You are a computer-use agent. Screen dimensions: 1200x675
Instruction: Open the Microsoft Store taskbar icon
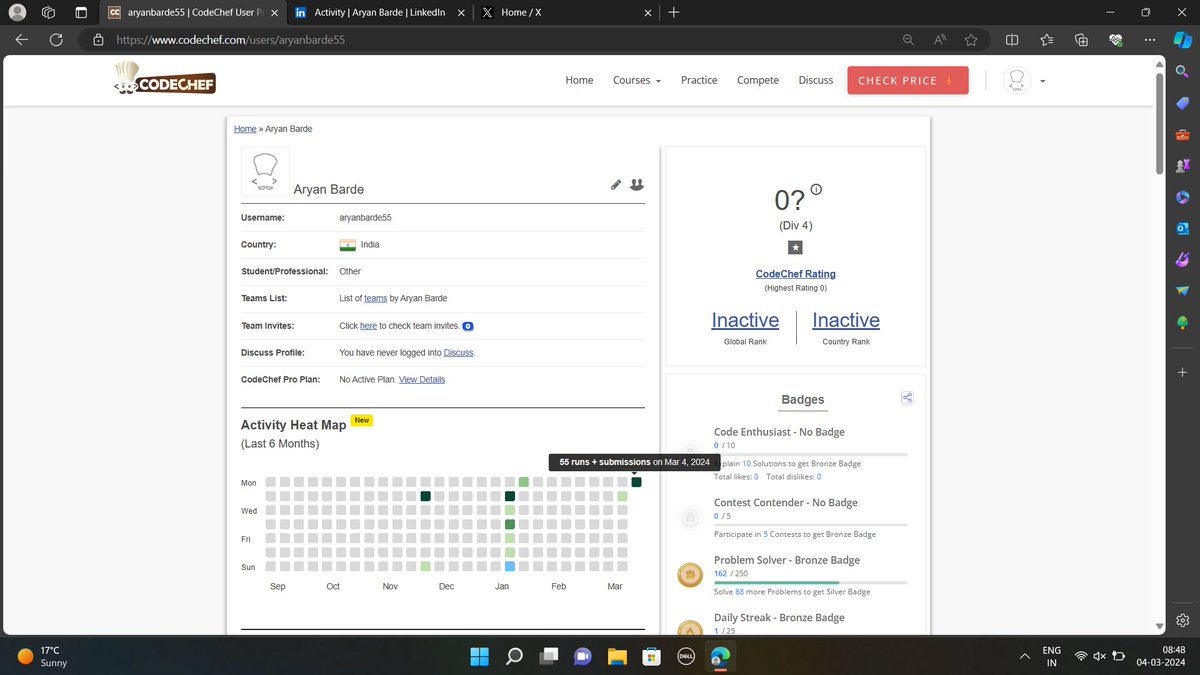(651, 657)
